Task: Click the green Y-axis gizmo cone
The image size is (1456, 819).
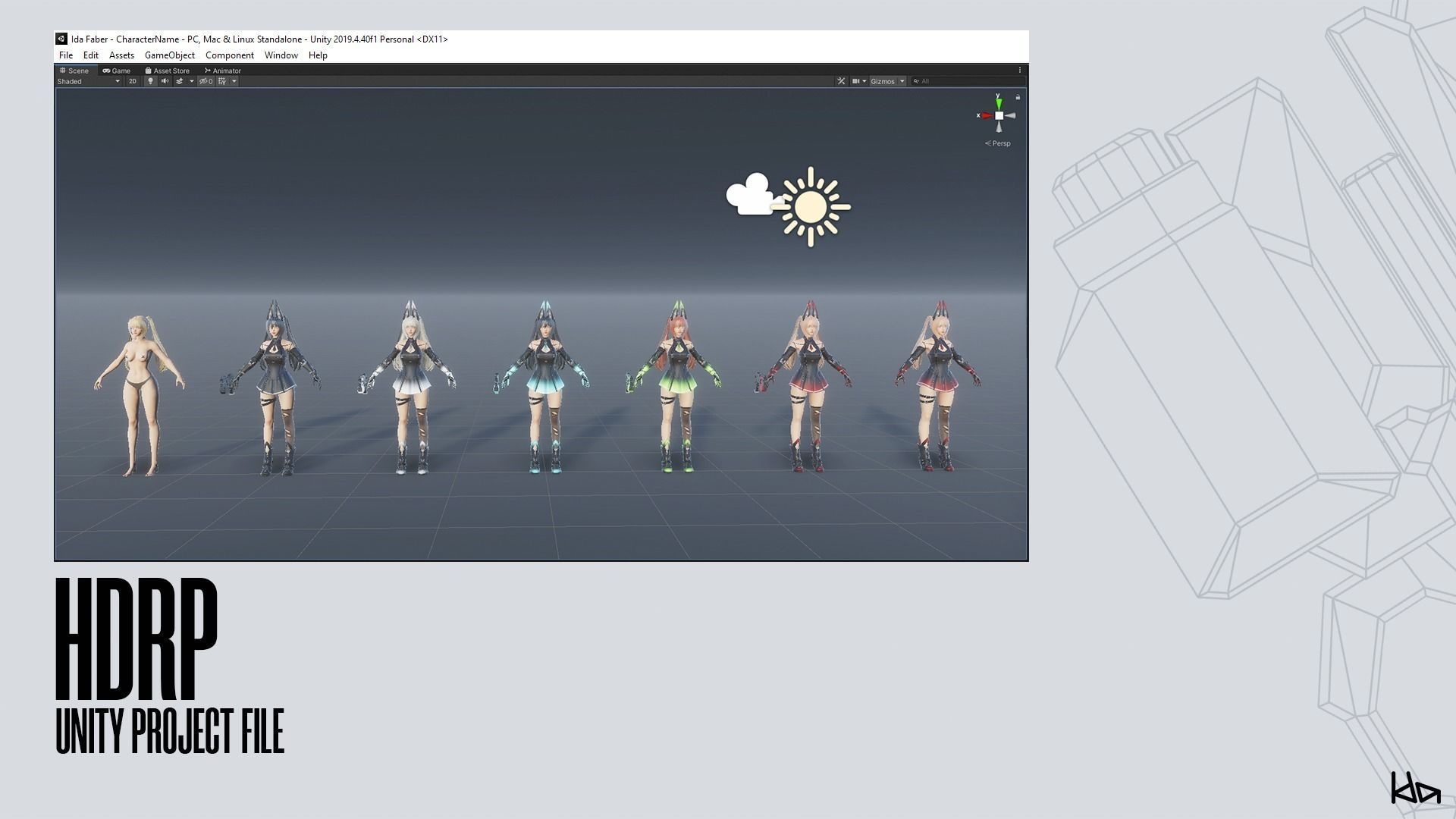Action: (999, 102)
